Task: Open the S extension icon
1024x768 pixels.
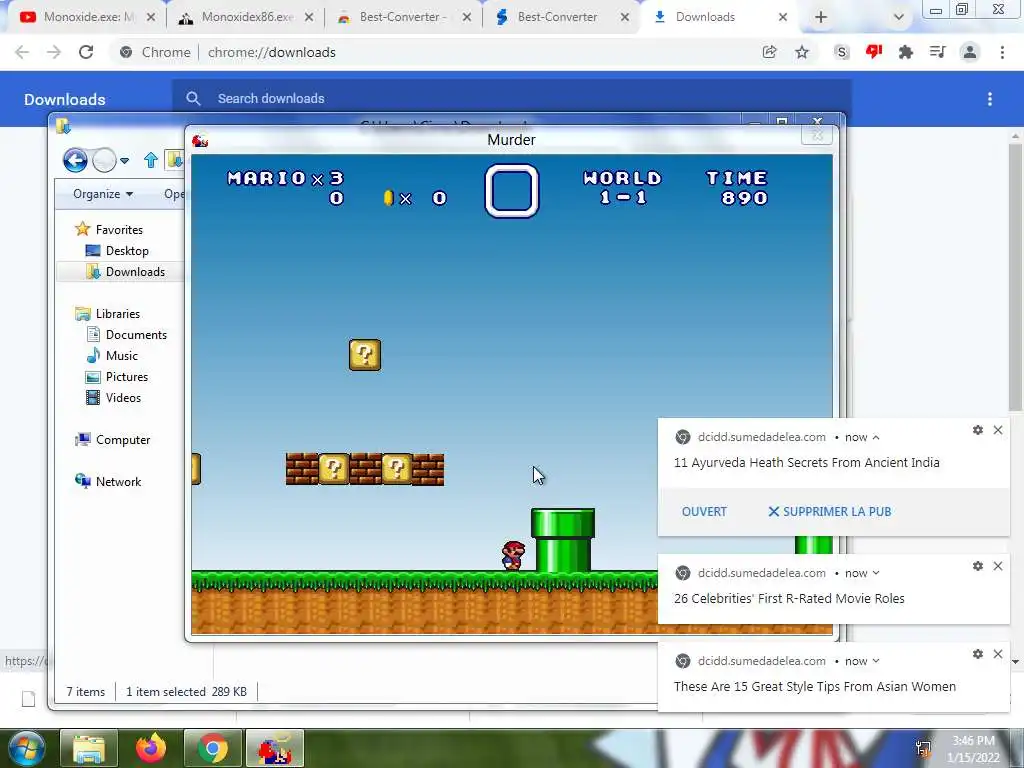Action: [842, 52]
